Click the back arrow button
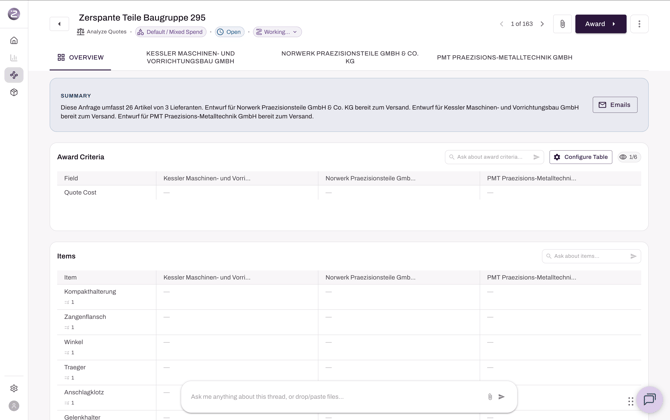The height and width of the screenshot is (420, 670). 59,24
